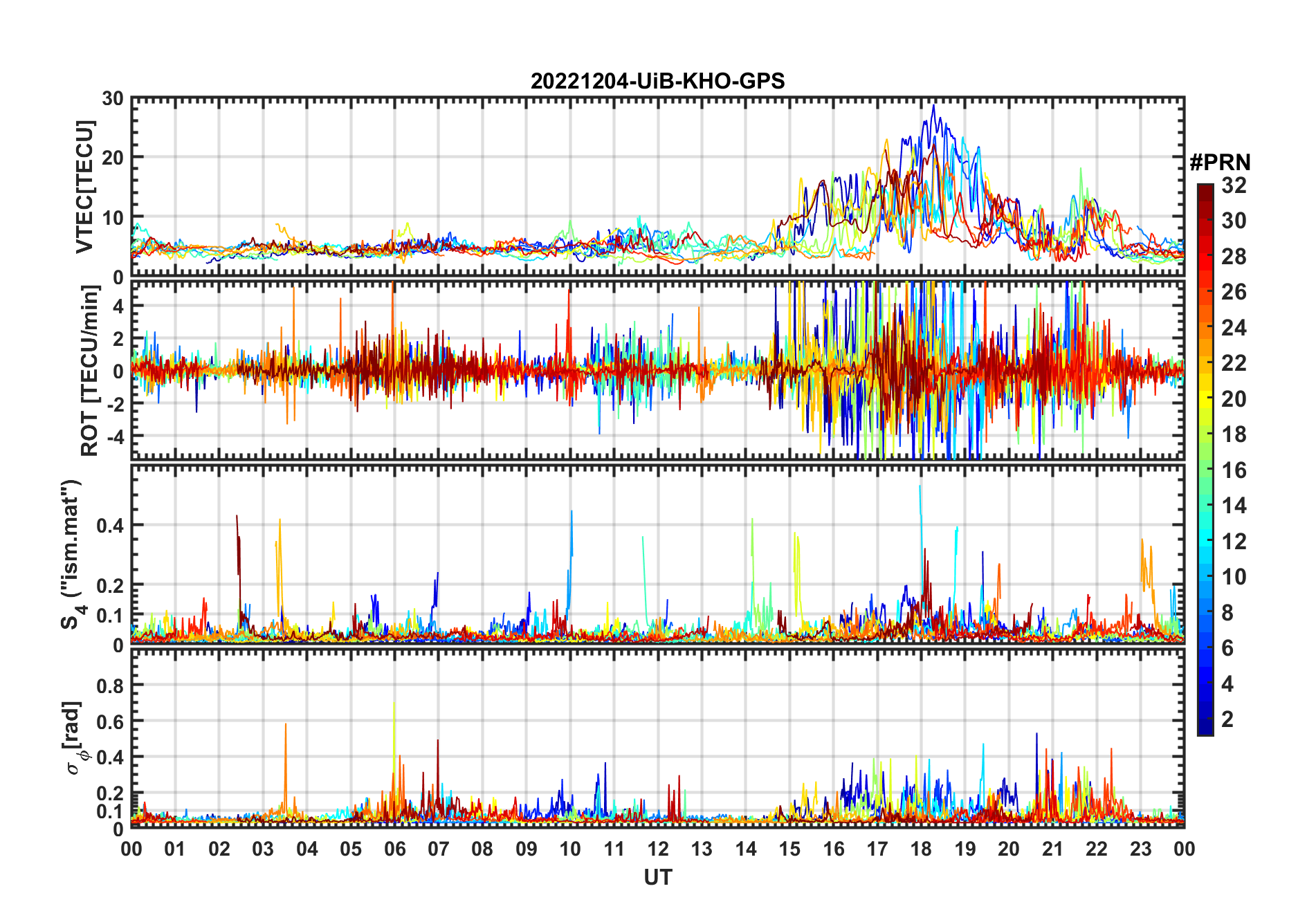Select PRN colorbar tick label 16
The width and height of the screenshot is (1316, 920).
(1234, 470)
